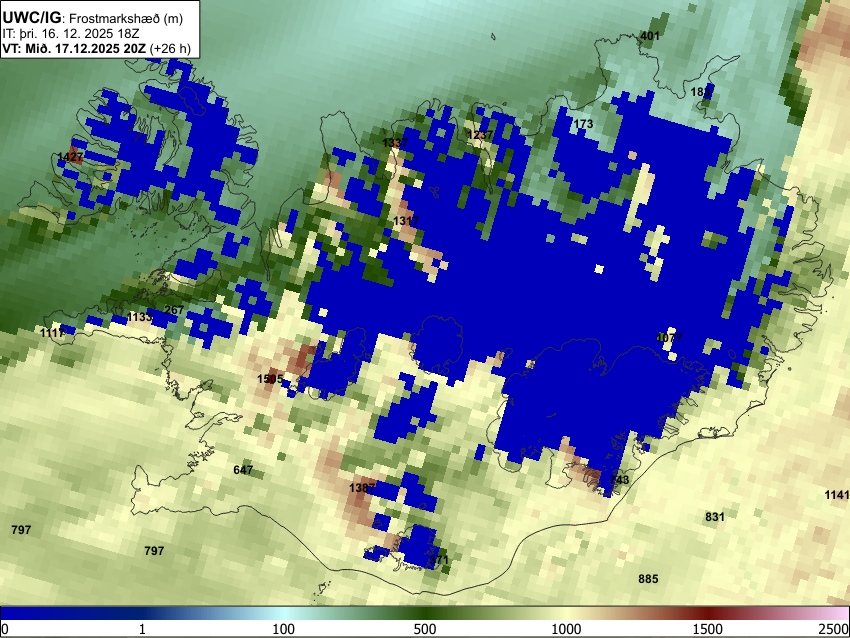Click the 831 value label
Image resolution: width=850 pixels, height=638 pixels.
click(x=714, y=517)
